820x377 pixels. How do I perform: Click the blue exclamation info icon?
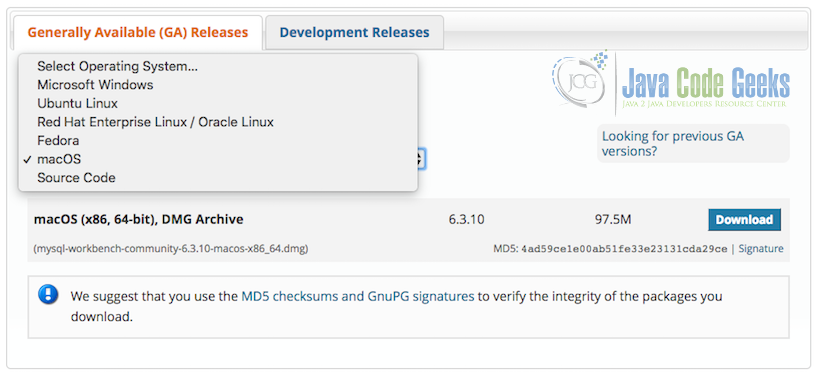(x=48, y=294)
